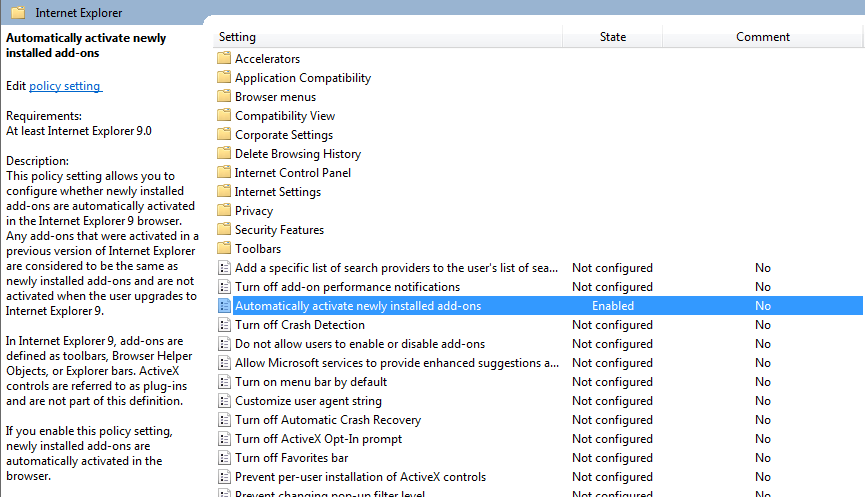865x497 pixels.
Task: Click the Comment column header
Action: (762, 37)
